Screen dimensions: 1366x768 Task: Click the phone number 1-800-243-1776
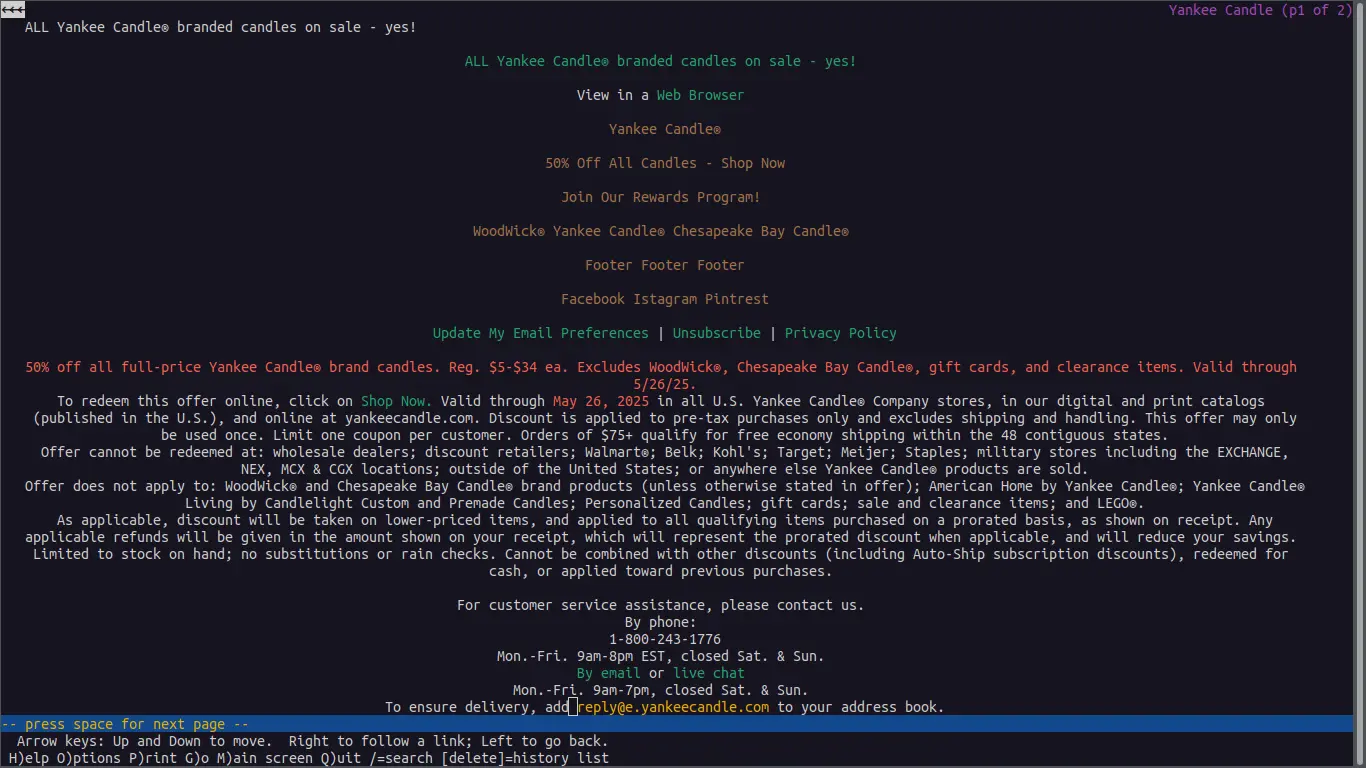(665, 639)
